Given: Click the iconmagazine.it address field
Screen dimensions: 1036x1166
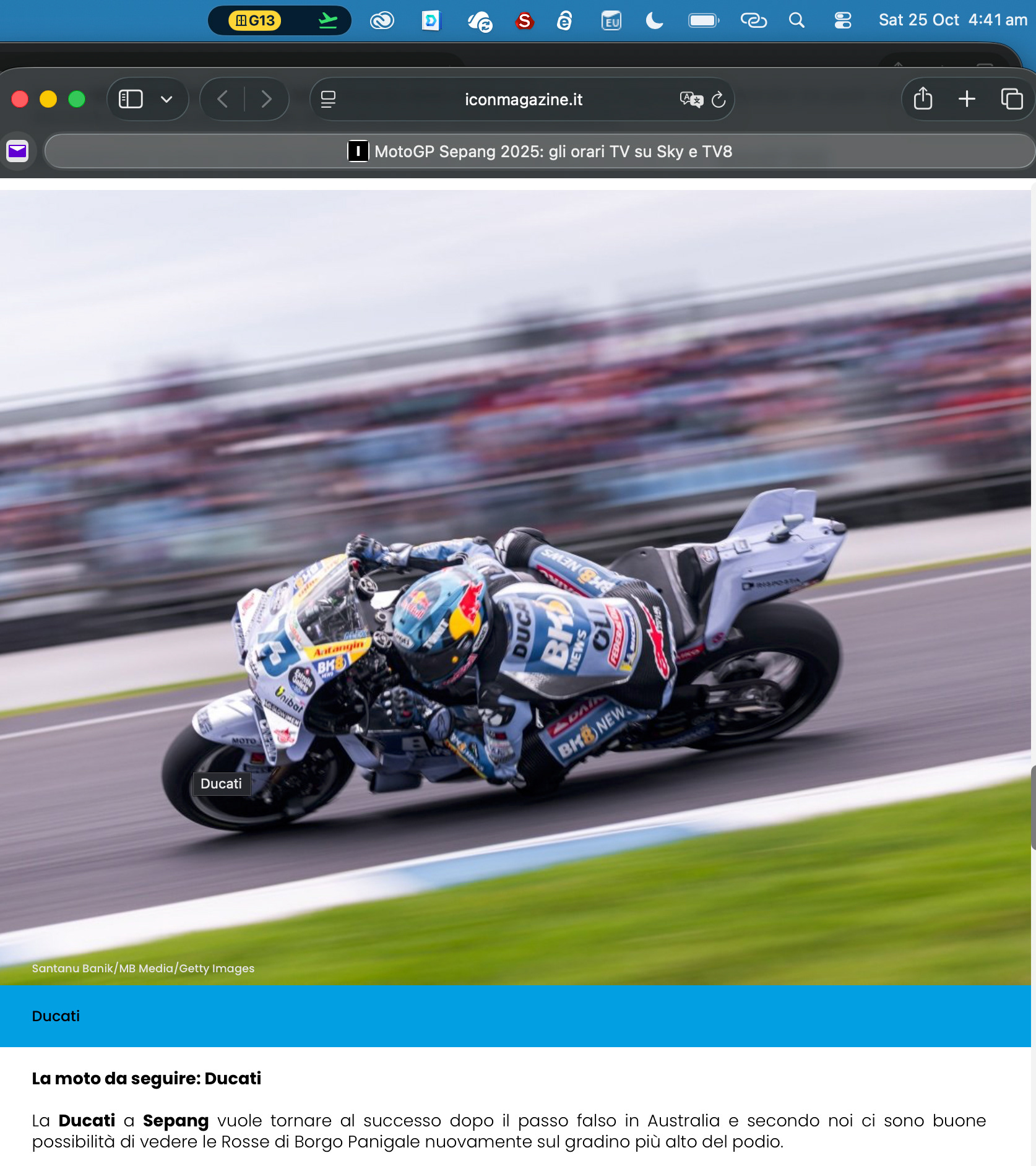Looking at the screenshot, I should coord(522,99).
